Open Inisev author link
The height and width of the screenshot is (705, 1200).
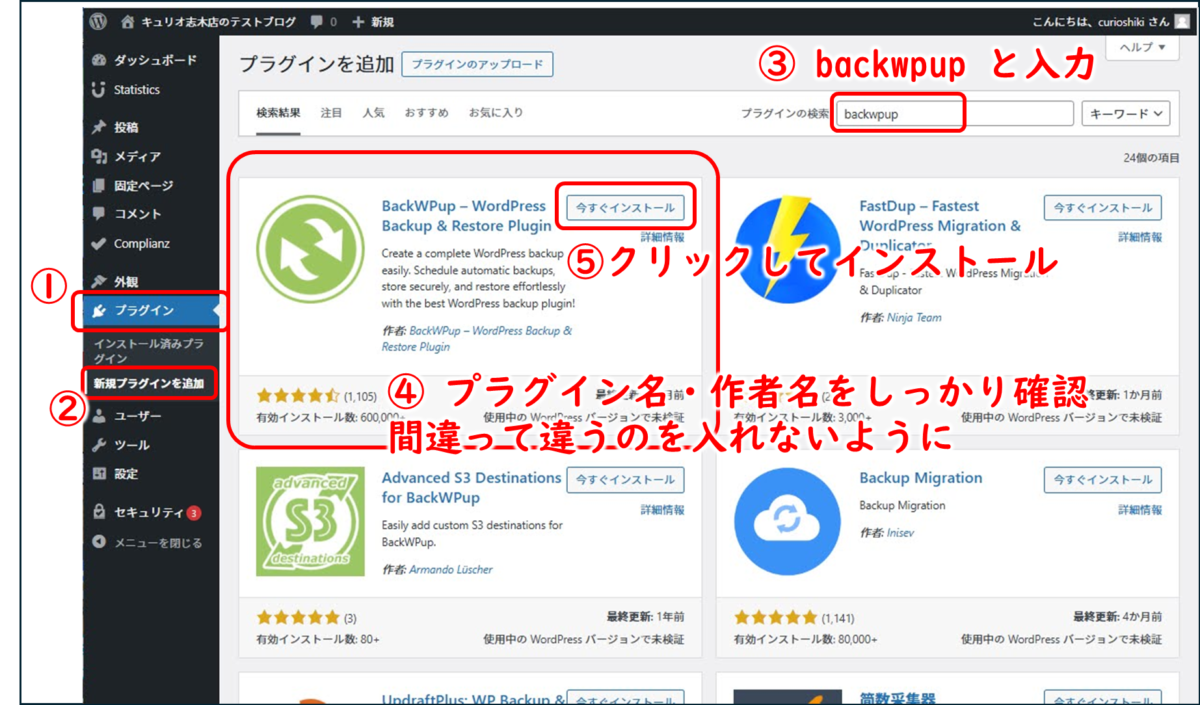[x=900, y=533]
